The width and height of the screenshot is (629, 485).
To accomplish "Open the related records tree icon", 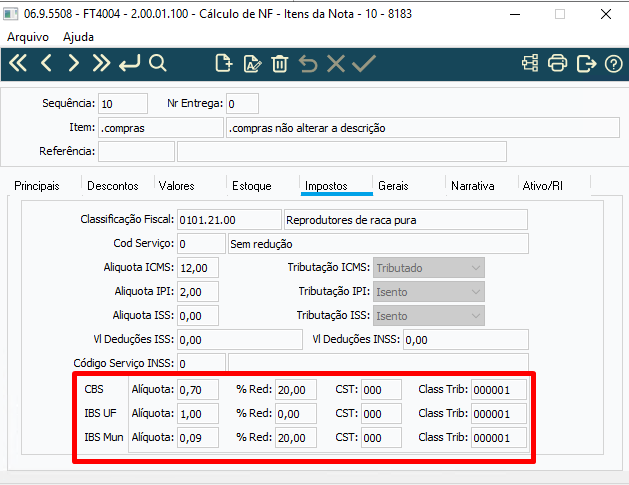I will [x=530, y=63].
